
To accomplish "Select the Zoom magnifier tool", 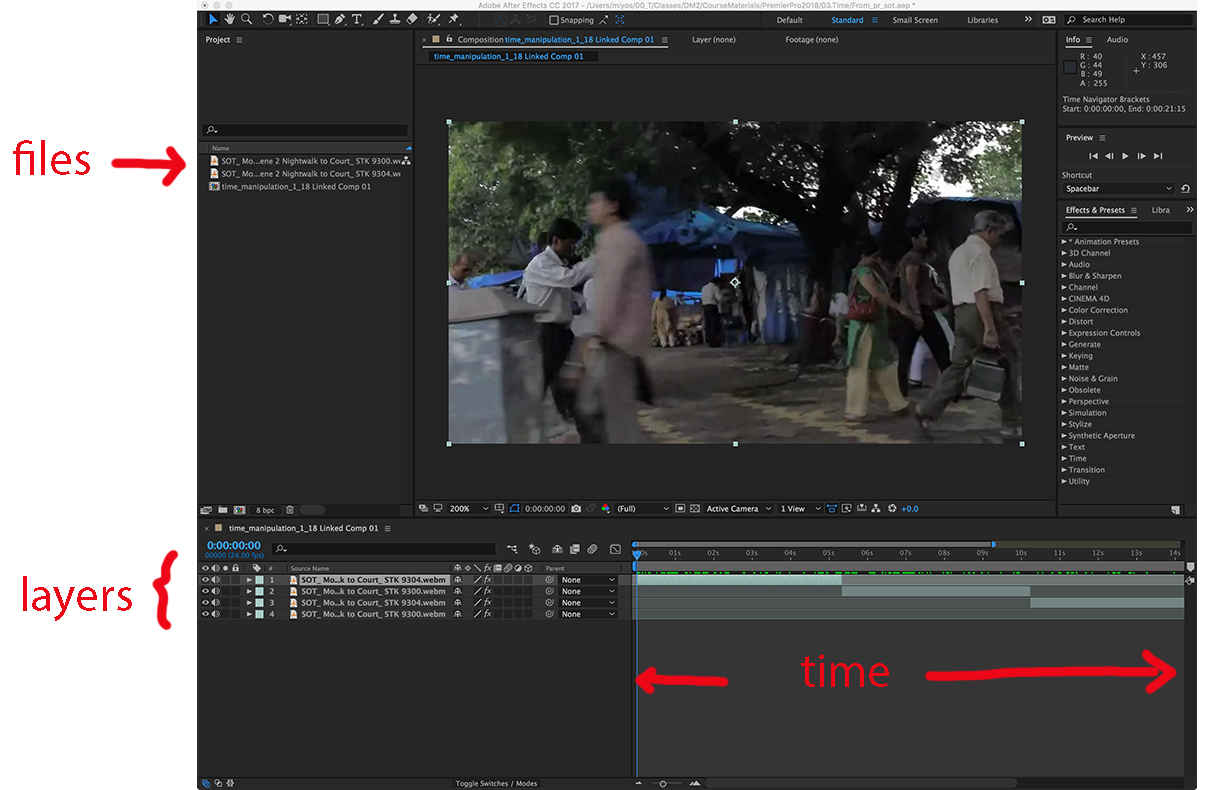I will click(x=246, y=19).
